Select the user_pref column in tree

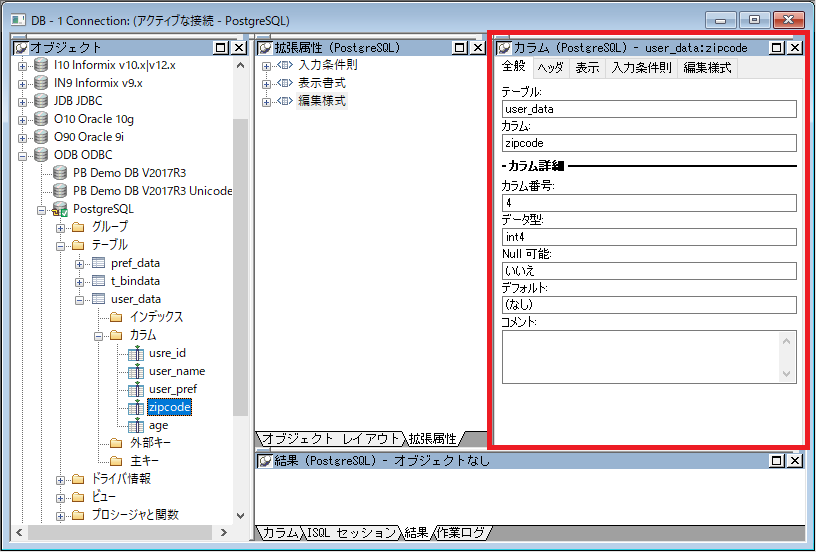point(173,389)
